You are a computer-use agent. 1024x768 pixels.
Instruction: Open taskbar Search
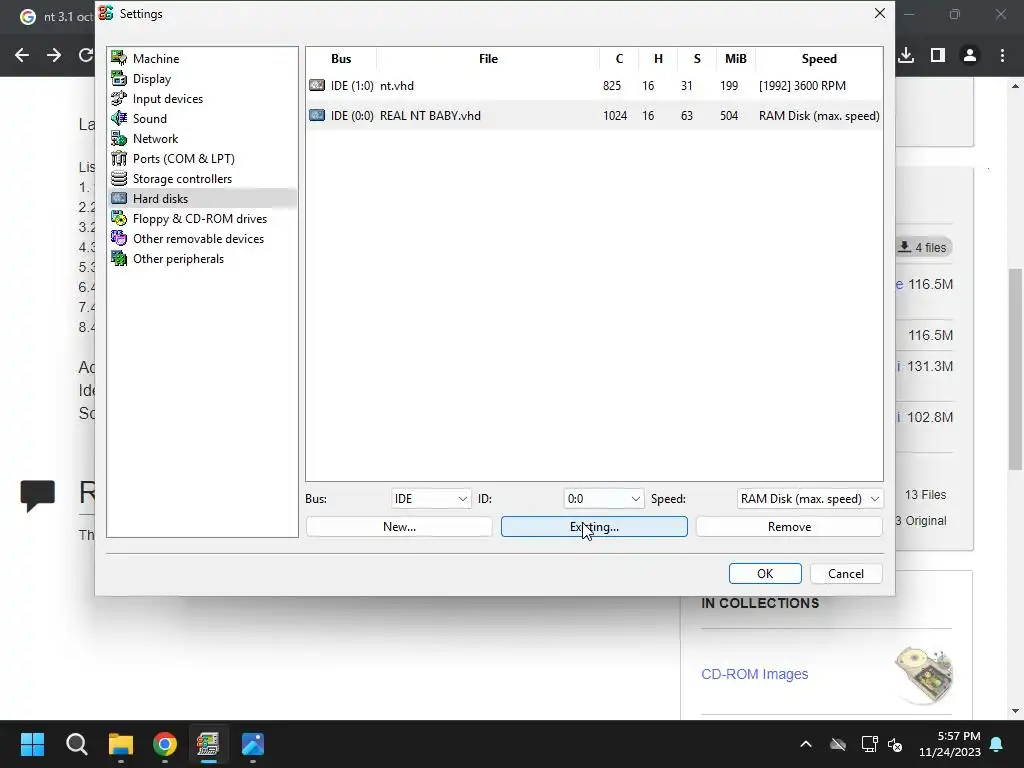click(76, 744)
